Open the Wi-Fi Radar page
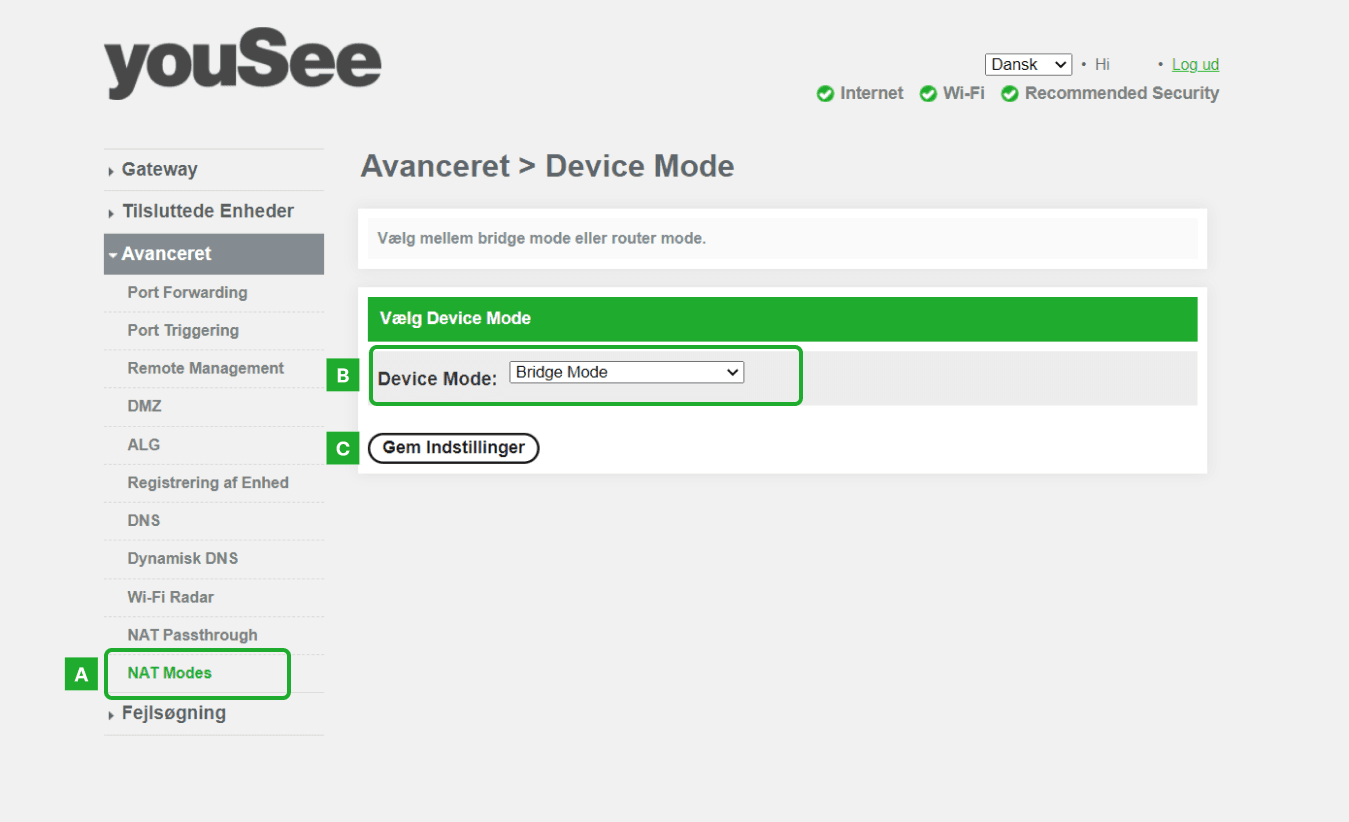This screenshot has width=1349, height=822. point(170,597)
